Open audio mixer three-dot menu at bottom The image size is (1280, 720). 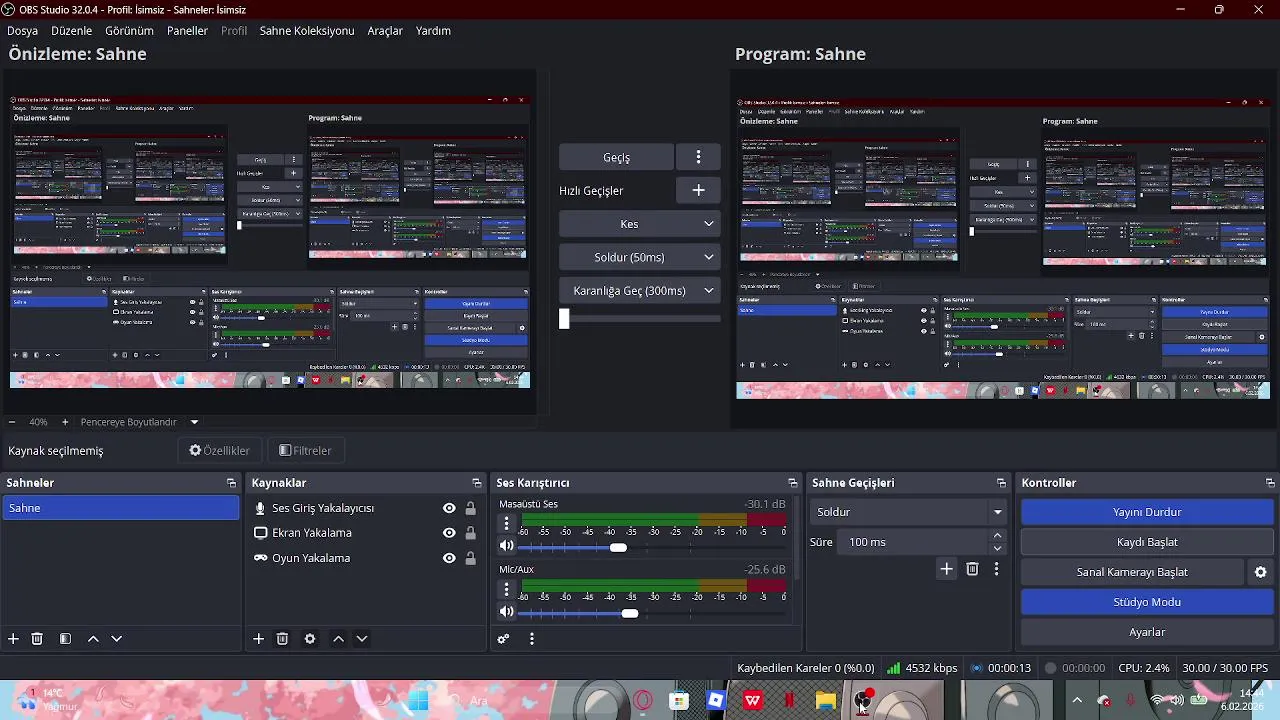pyautogui.click(x=532, y=639)
